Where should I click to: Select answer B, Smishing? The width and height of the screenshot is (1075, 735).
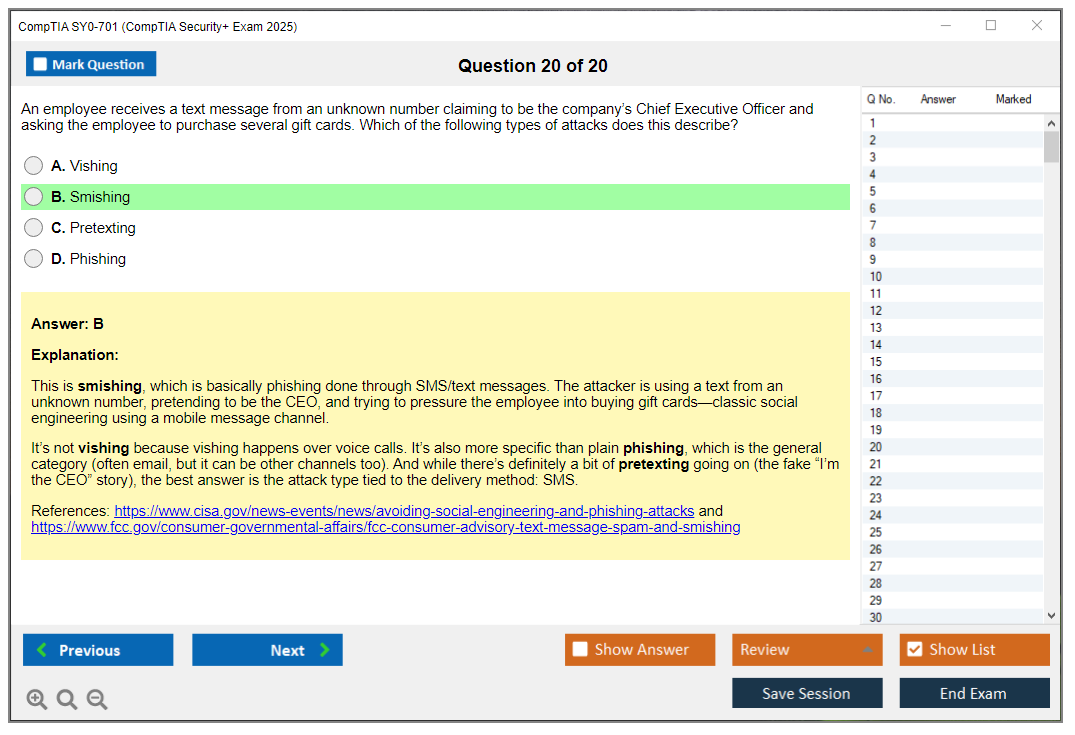pyautogui.click(x=33, y=196)
